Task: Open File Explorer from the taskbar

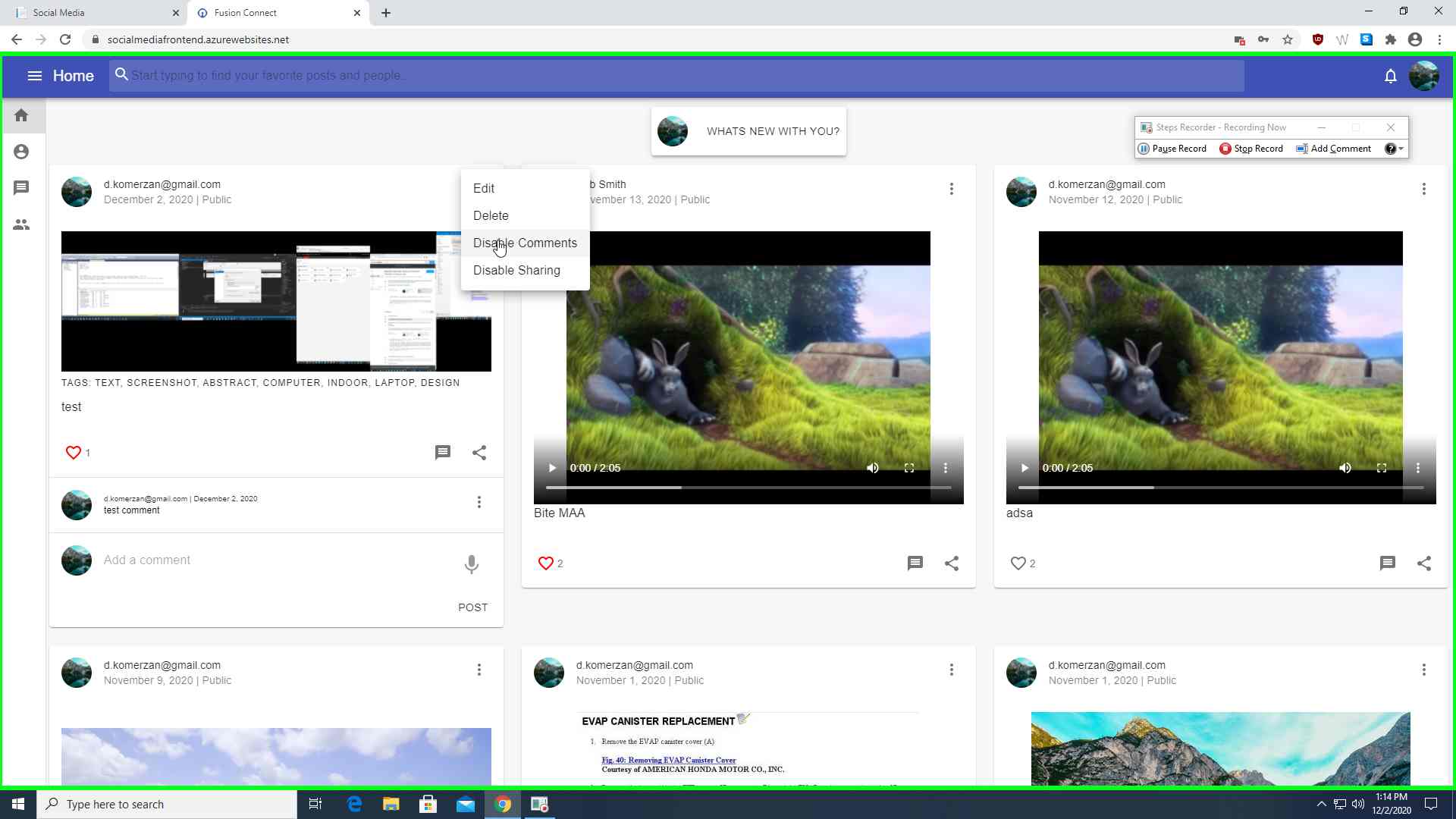Action: pyautogui.click(x=391, y=804)
